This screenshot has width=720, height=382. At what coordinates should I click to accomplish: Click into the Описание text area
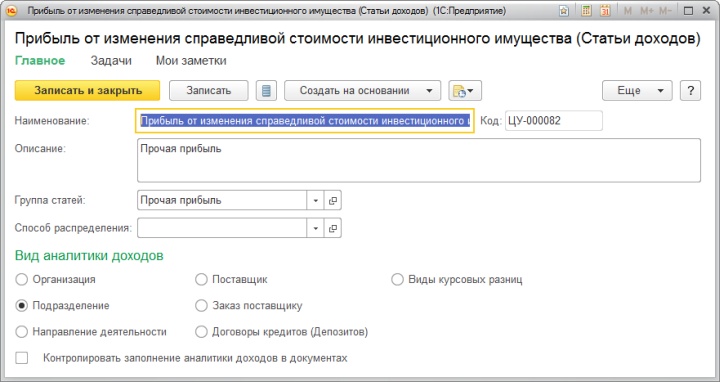pos(419,160)
